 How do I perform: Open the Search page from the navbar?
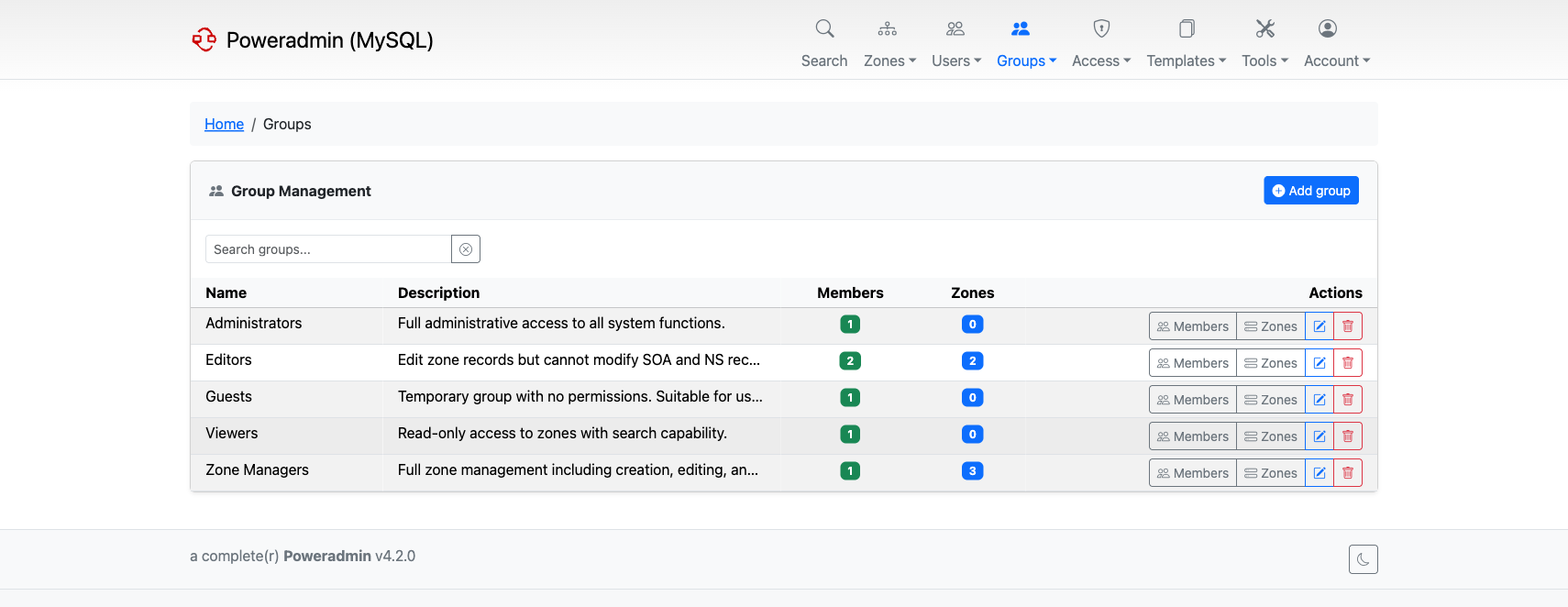tap(823, 43)
